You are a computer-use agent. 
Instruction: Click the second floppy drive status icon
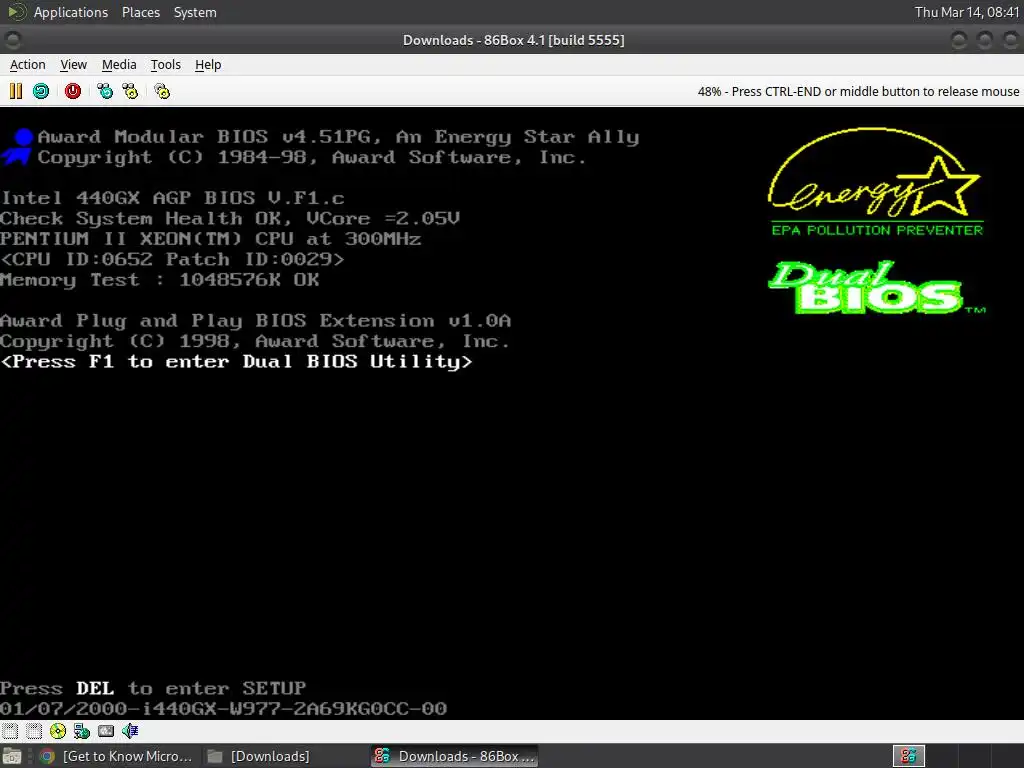click(x=34, y=731)
